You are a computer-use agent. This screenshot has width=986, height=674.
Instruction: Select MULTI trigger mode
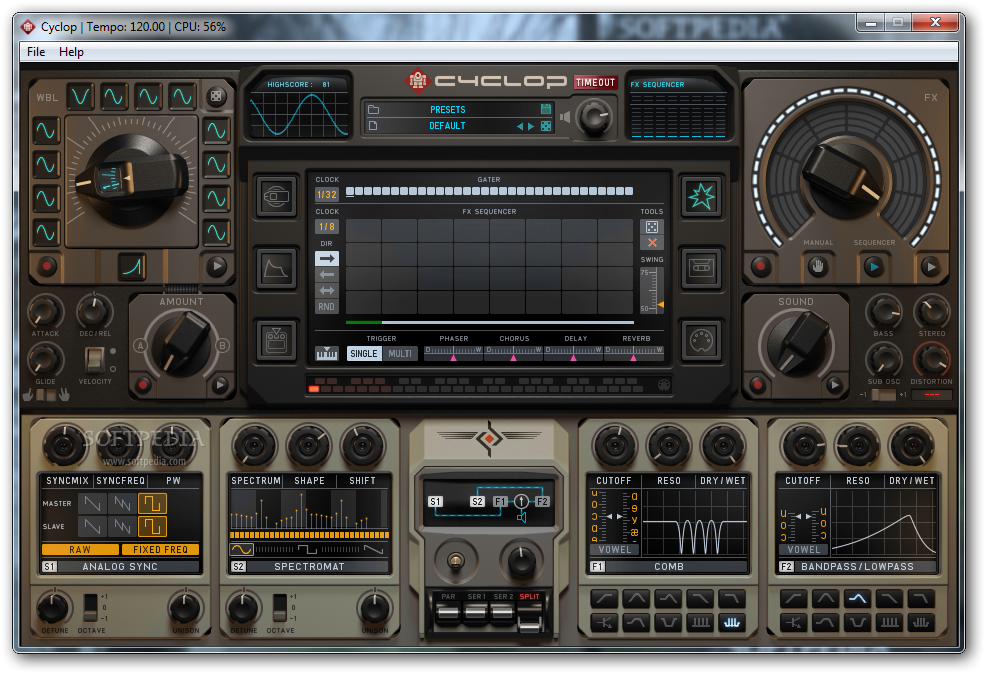click(399, 353)
